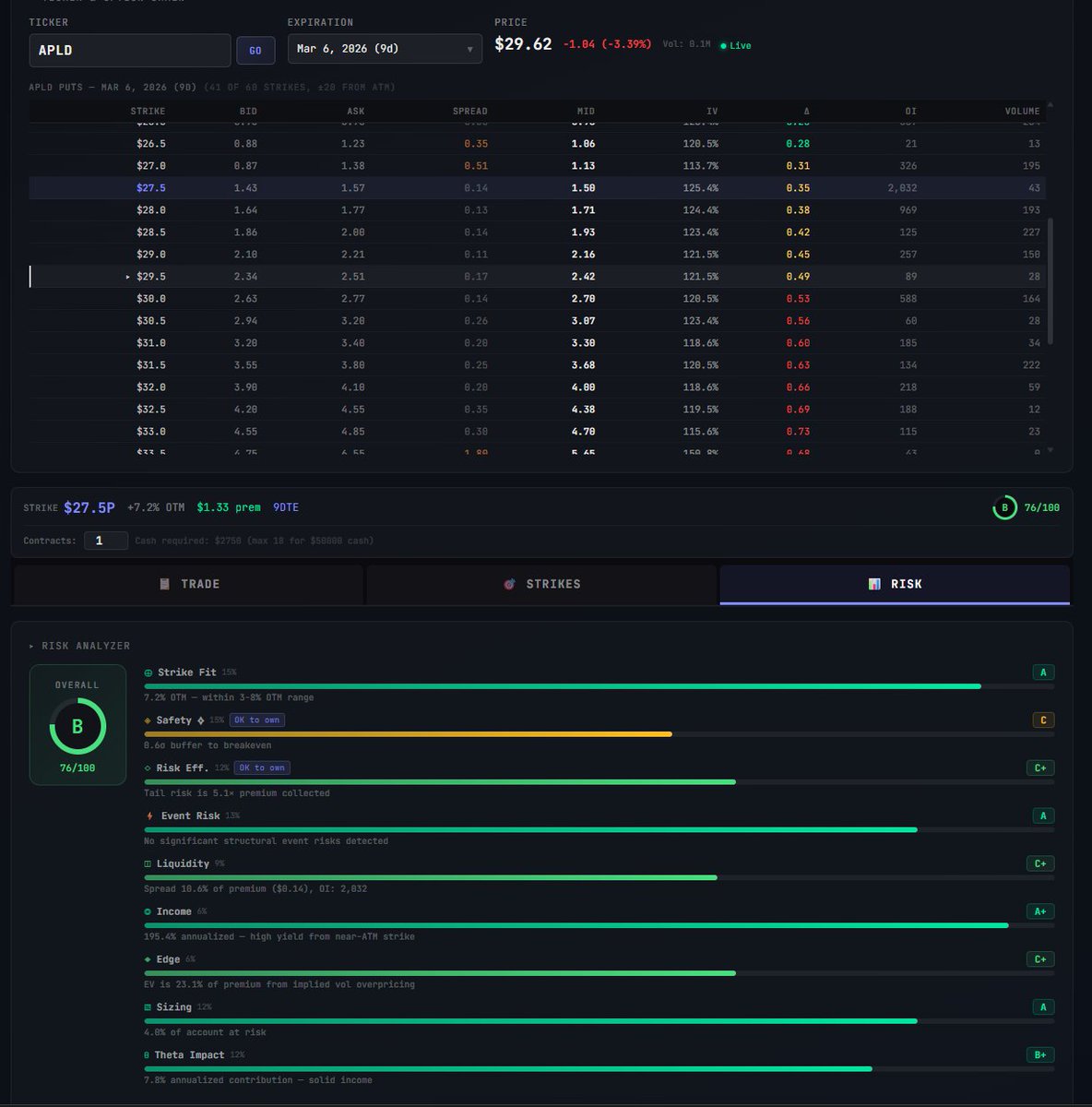Click the Strike Fit crosshair icon

click(148, 673)
